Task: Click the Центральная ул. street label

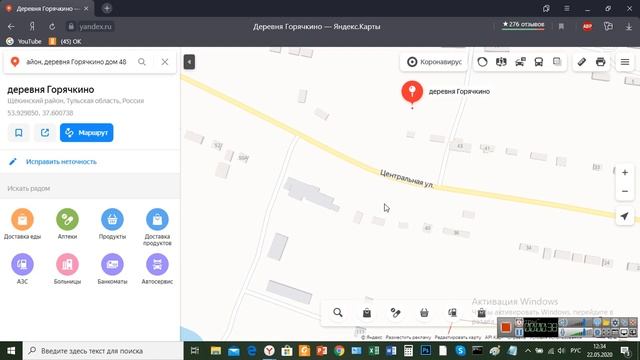Action: click(407, 179)
